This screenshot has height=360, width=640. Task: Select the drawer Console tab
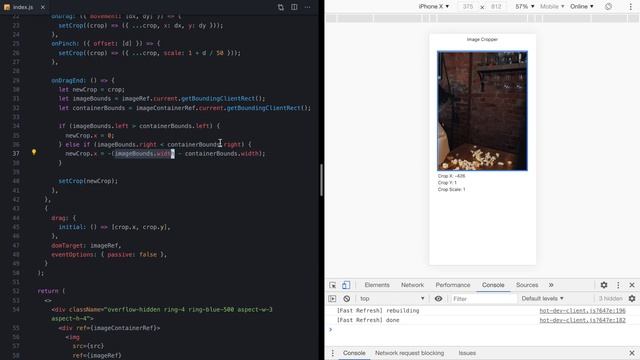point(354,353)
